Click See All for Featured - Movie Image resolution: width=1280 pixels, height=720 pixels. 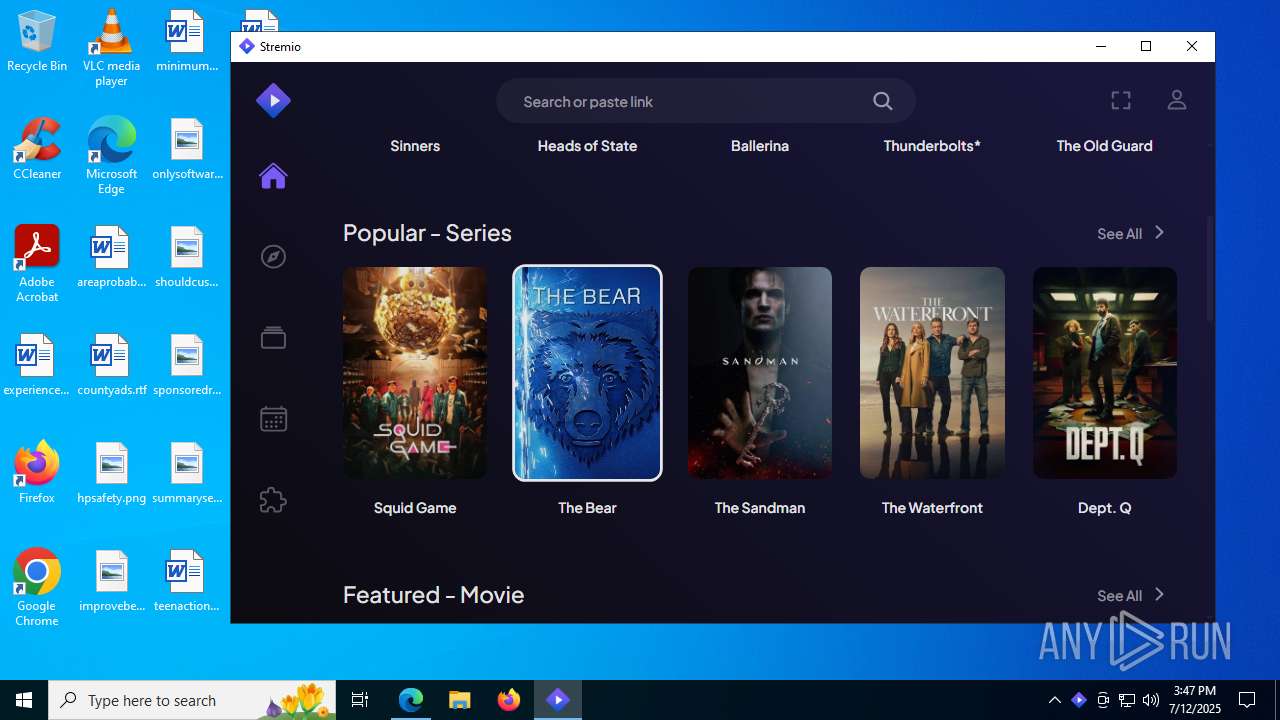(x=1131, y=595)
